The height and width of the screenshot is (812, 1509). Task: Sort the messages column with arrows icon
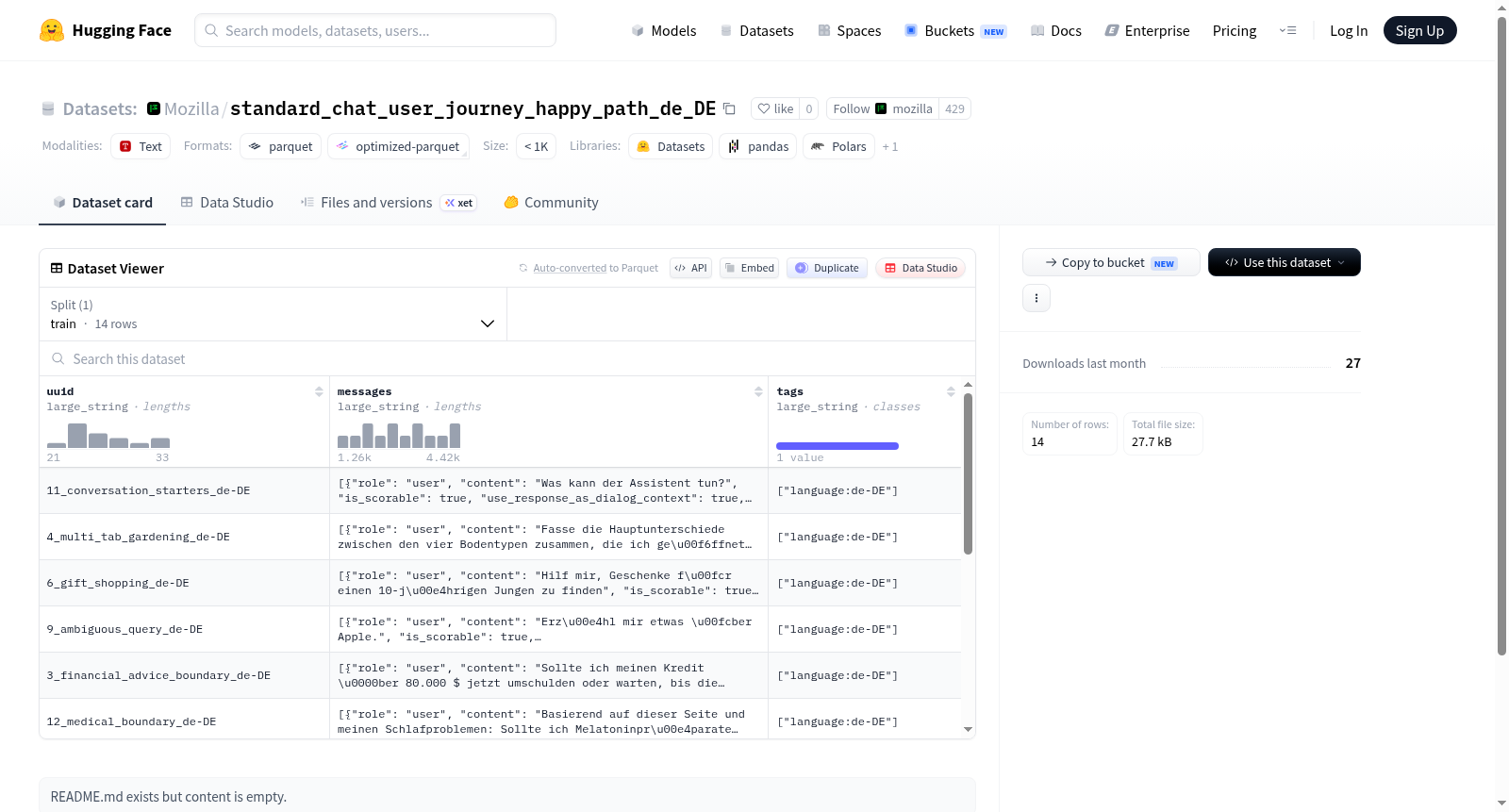758,391
